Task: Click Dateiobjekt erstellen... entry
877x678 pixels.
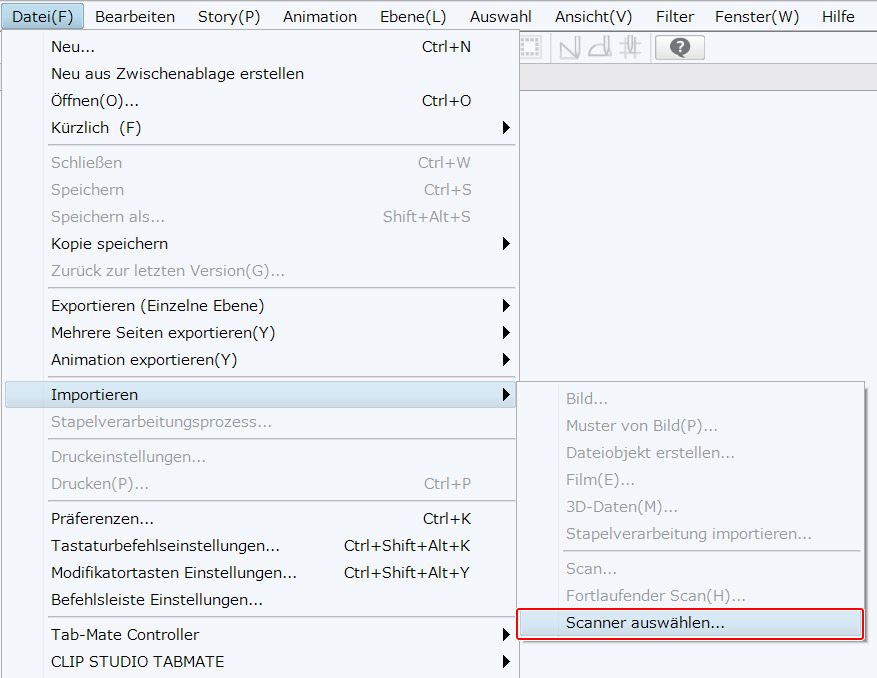Action: tap(691, 453)
